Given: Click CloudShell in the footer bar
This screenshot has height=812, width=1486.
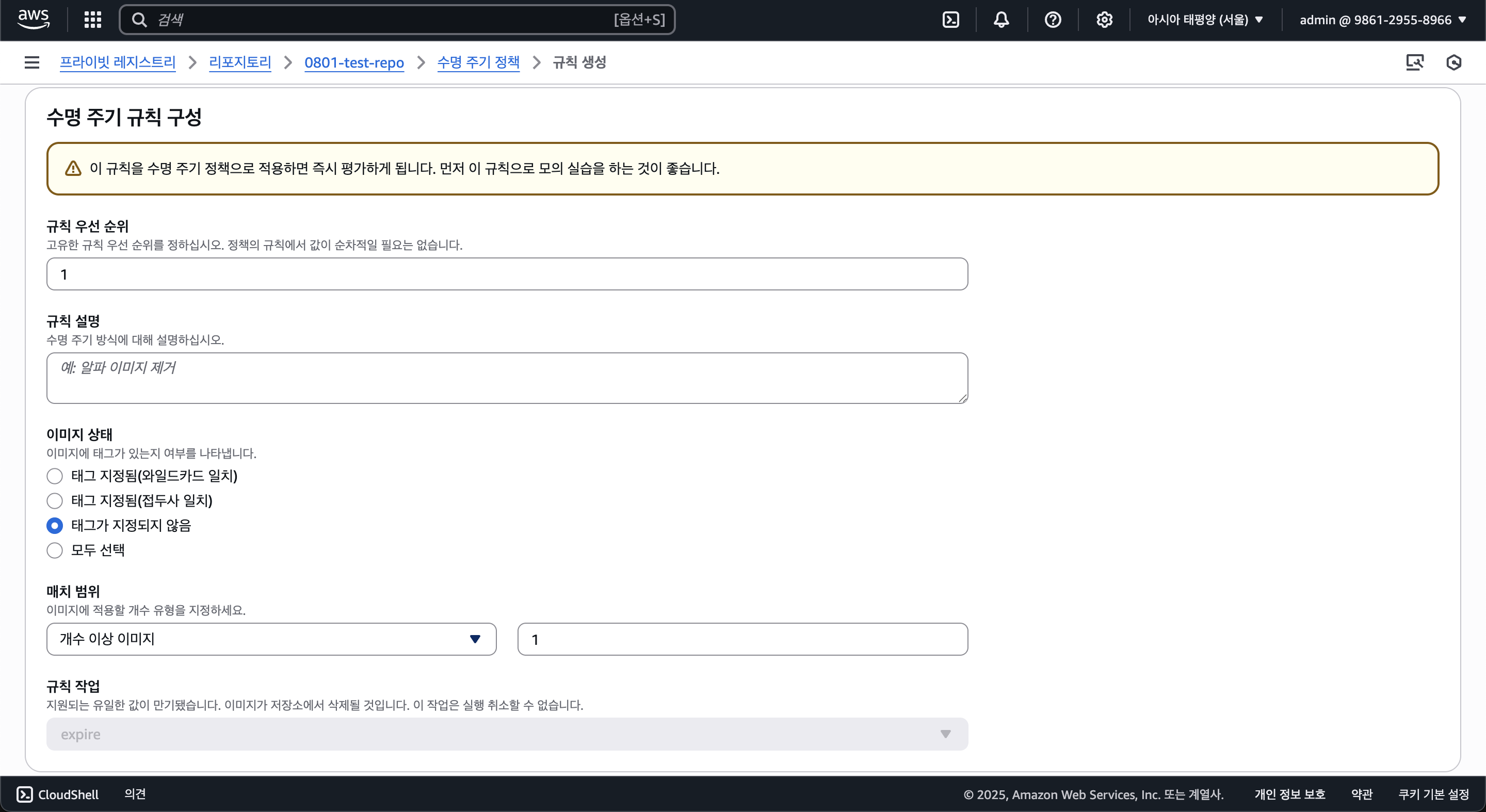Looking at the screenshot, I should (58, 794).
